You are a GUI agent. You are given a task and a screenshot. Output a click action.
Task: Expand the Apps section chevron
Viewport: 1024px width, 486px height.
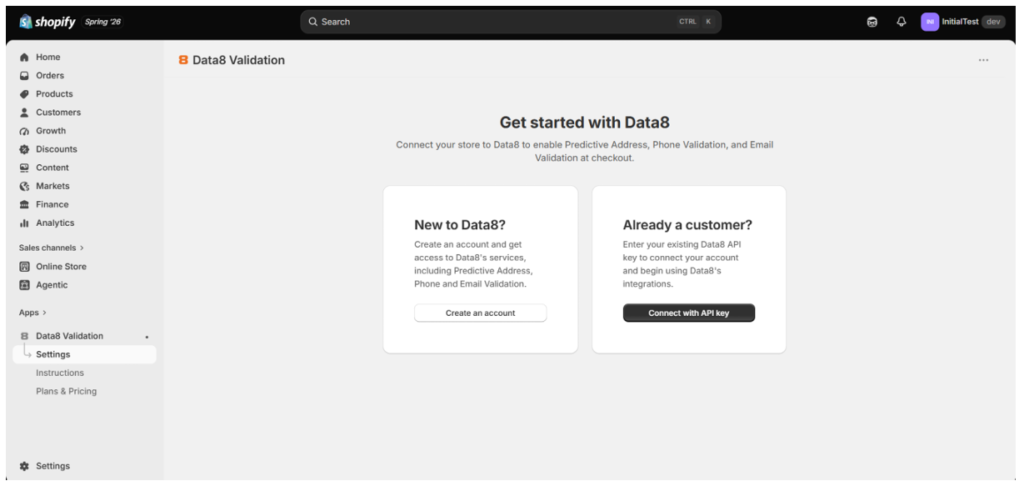(x=44, y=312)
